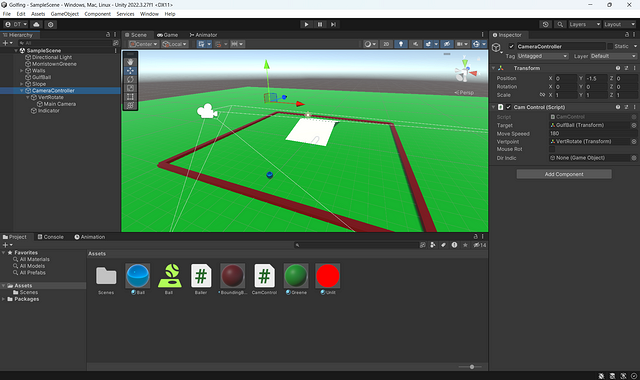Expand the Walls object in Hierarchy
Image resolution: width=640 pixels, height=380 pixels.
(x=22, y=71)
